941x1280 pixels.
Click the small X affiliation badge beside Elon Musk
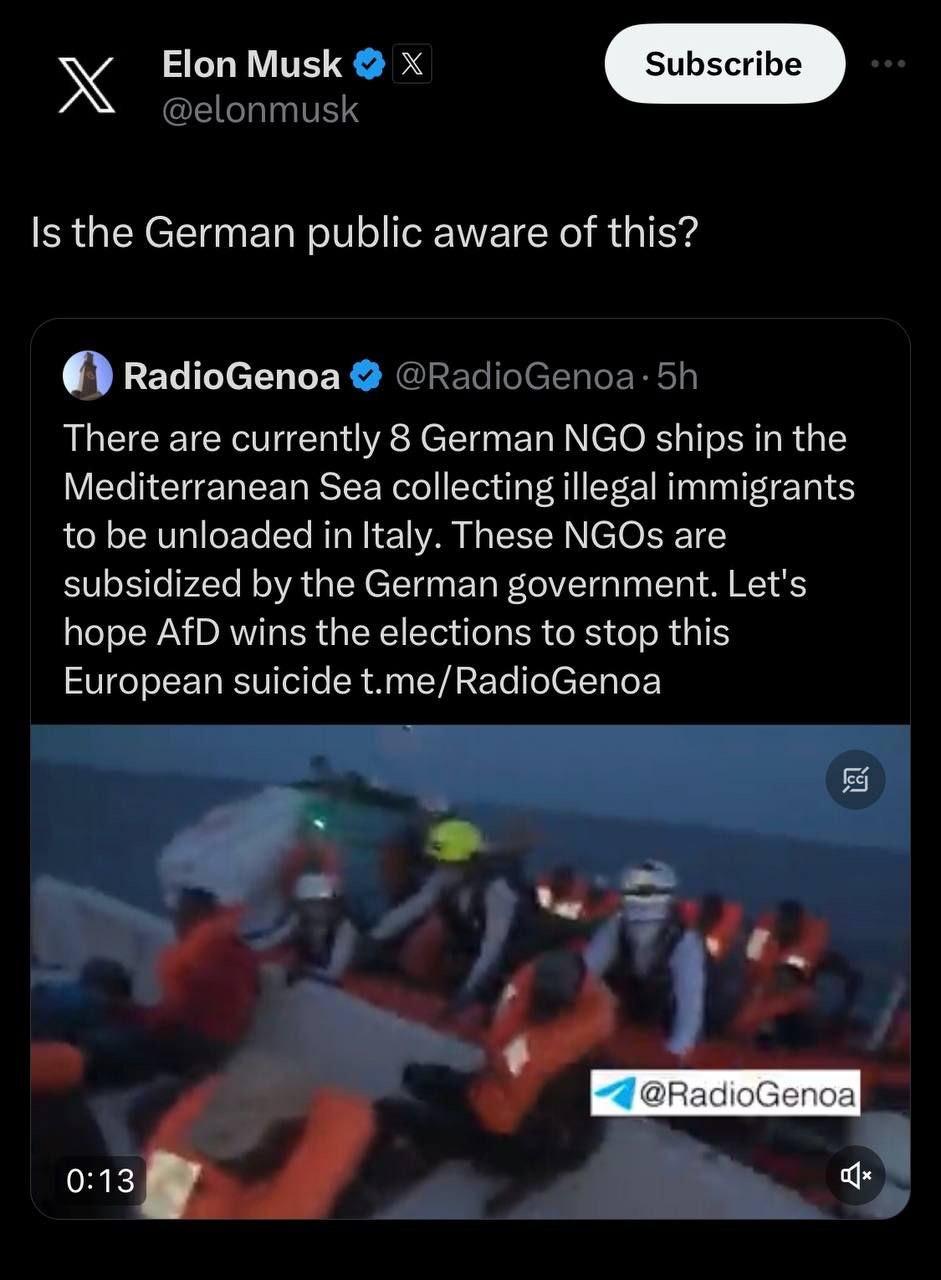point(412,65)
